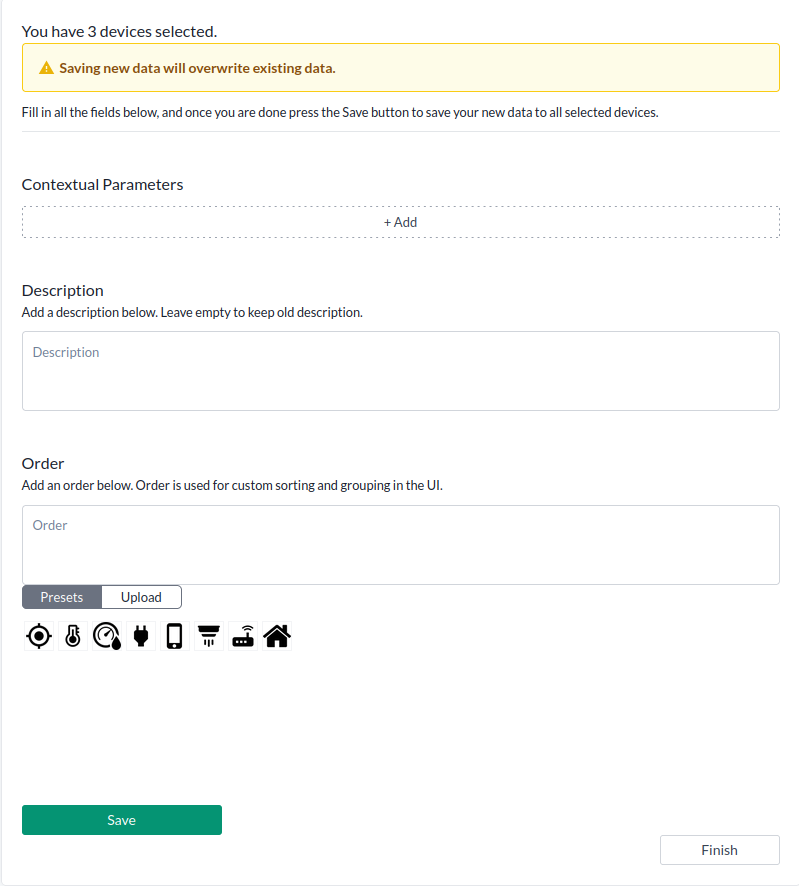Viewport: 799px width, 886px height.
Task: Click the Order section heading
Action: click(43, 463)
